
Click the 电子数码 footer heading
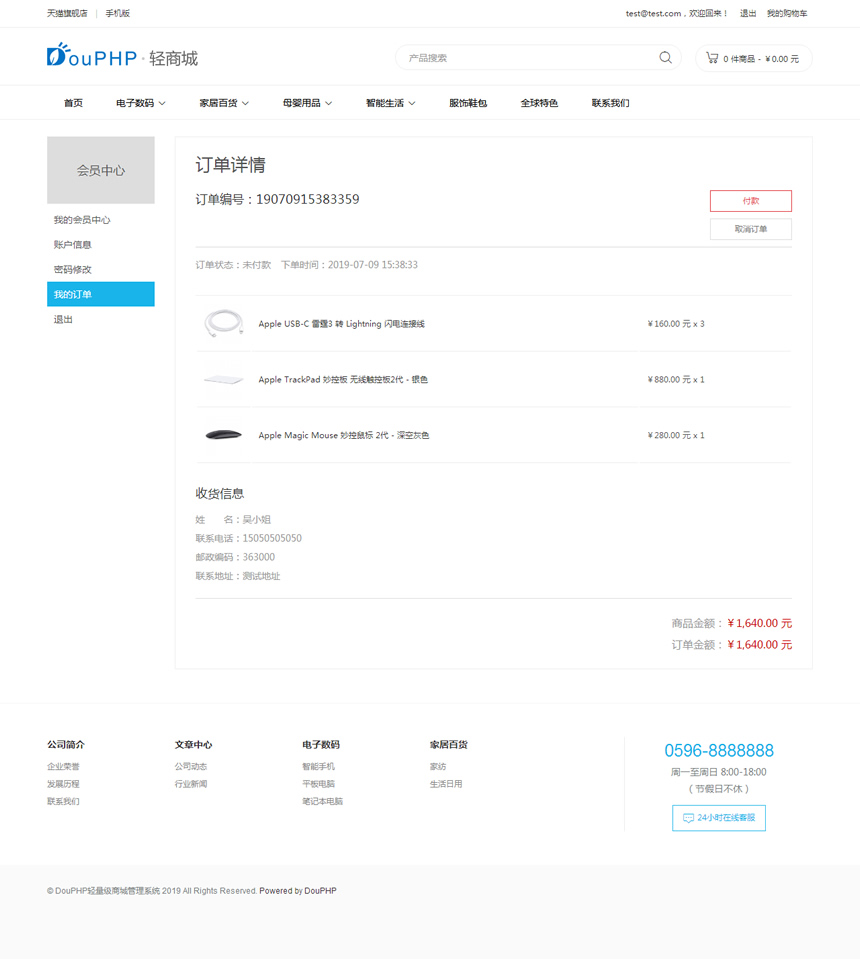tap(321, 744)
